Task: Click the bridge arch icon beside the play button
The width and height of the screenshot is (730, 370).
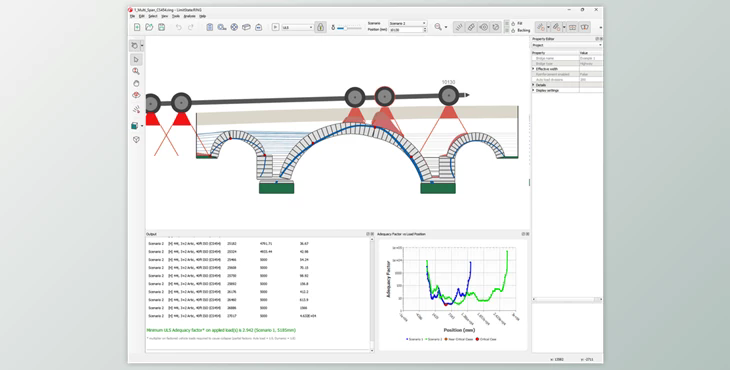Action: pyautogui.click(x=258, y=27)
